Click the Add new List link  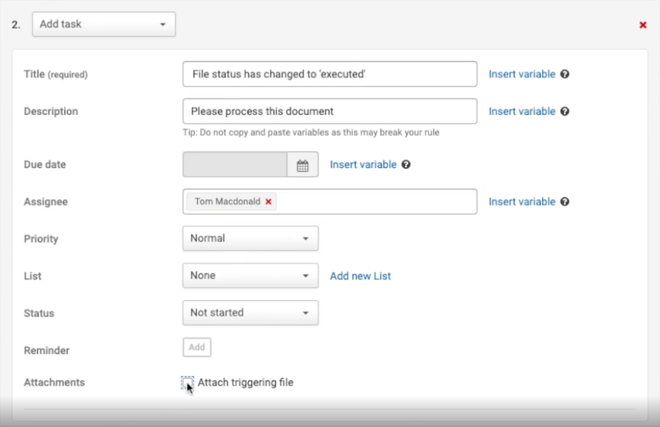click(360, 276)
